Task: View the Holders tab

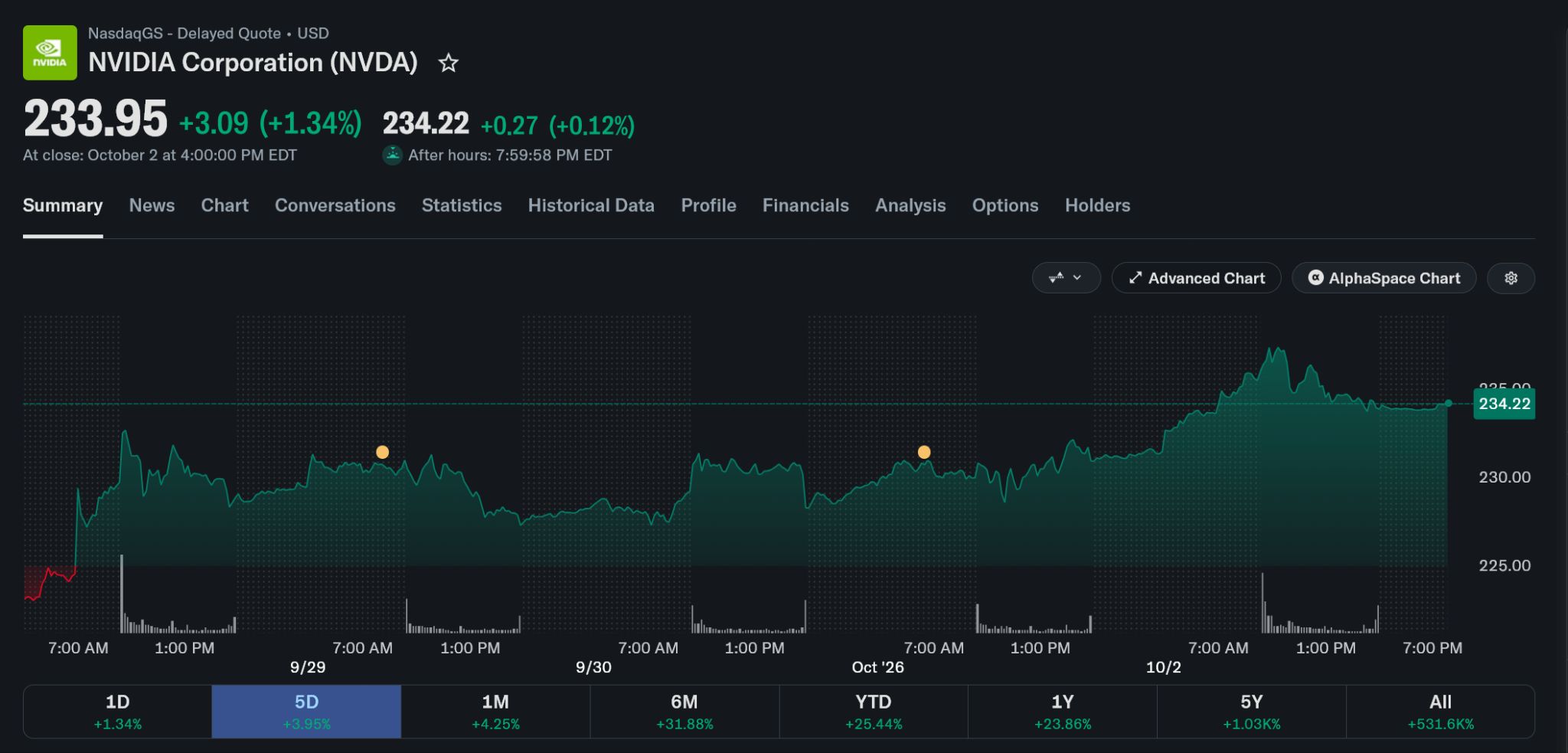Action: click(x=1097, y=205)
